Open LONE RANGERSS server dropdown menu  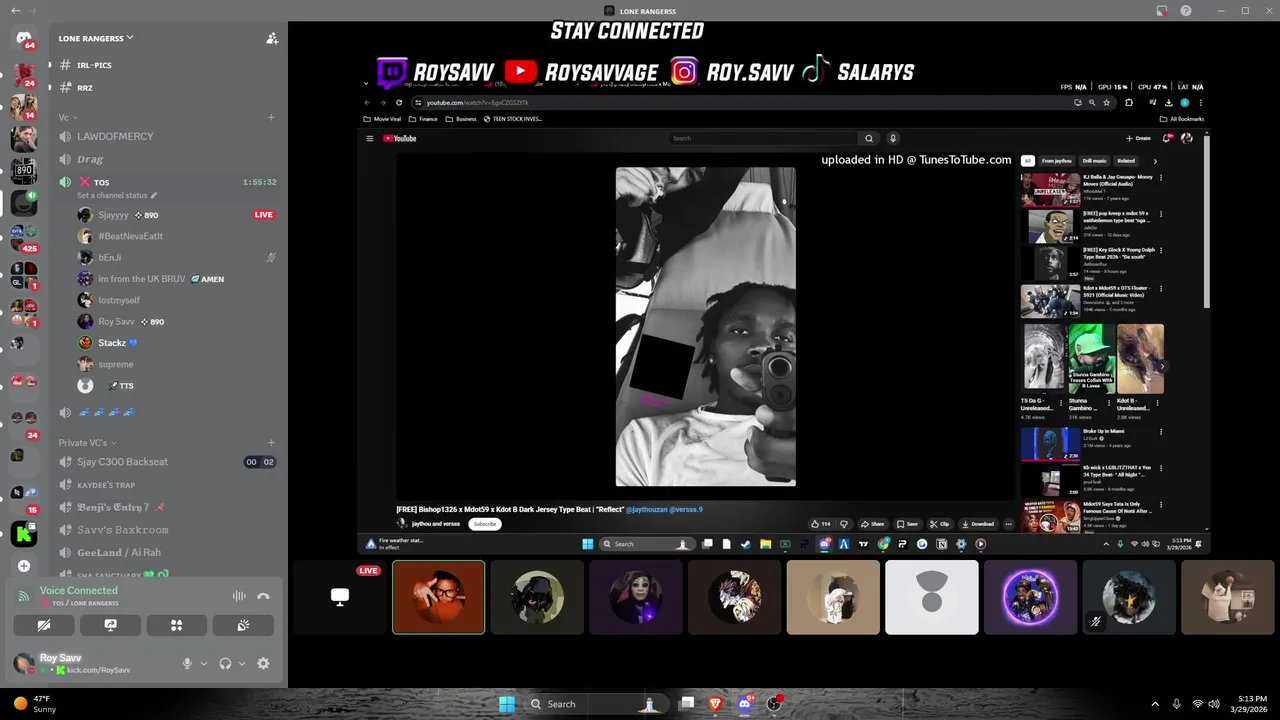(96, 38)
